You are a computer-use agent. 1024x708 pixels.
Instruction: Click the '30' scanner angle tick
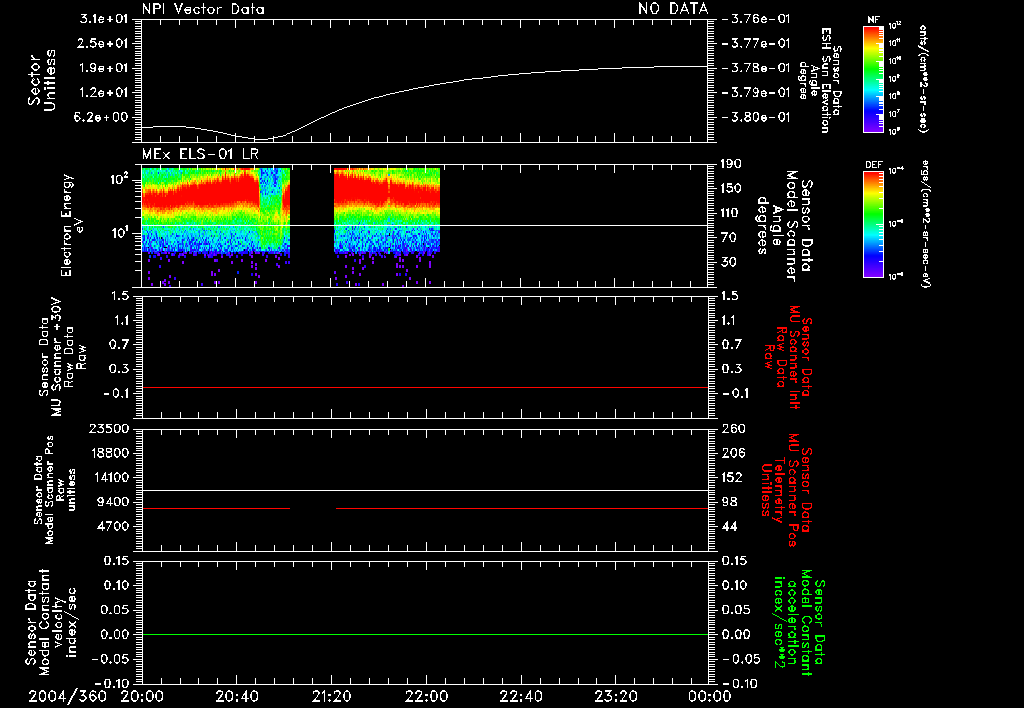pos(728,262)
